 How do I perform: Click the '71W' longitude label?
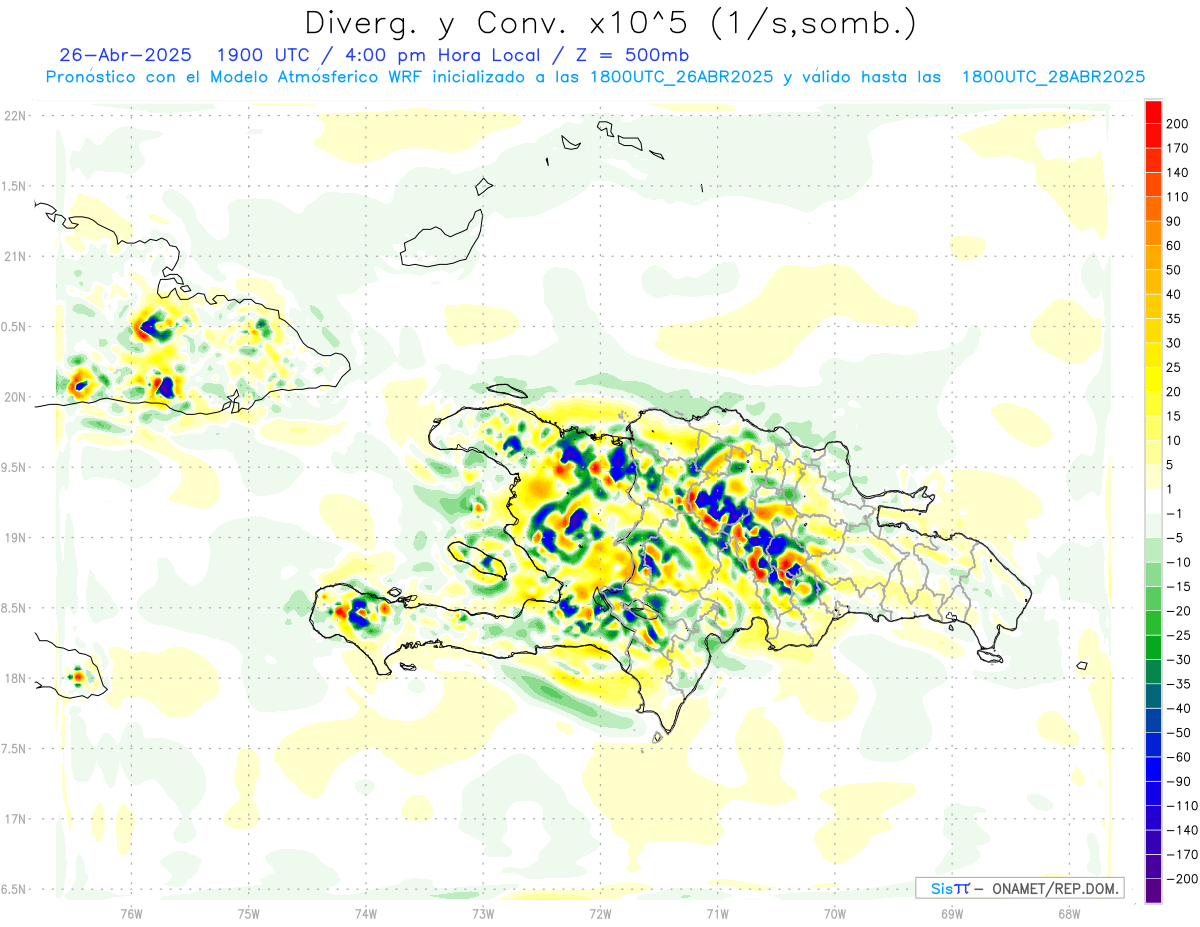[x=717, y=913]
